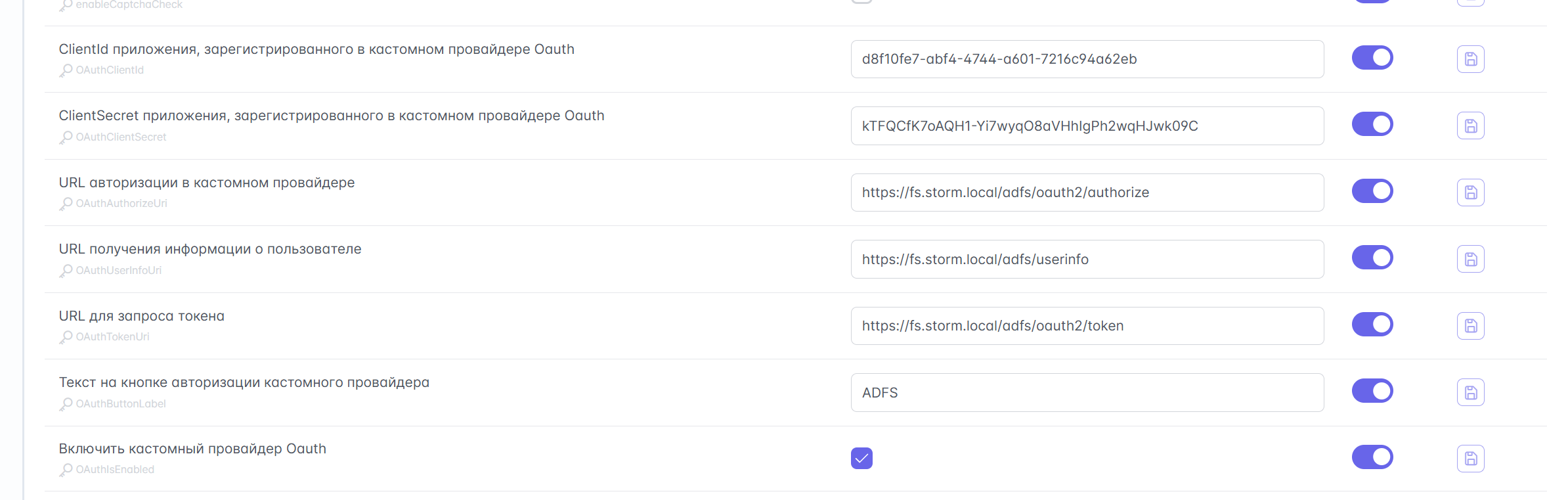Click the key icon beside OAuthClientId
1568x500 pixels.
coord(66,70)
